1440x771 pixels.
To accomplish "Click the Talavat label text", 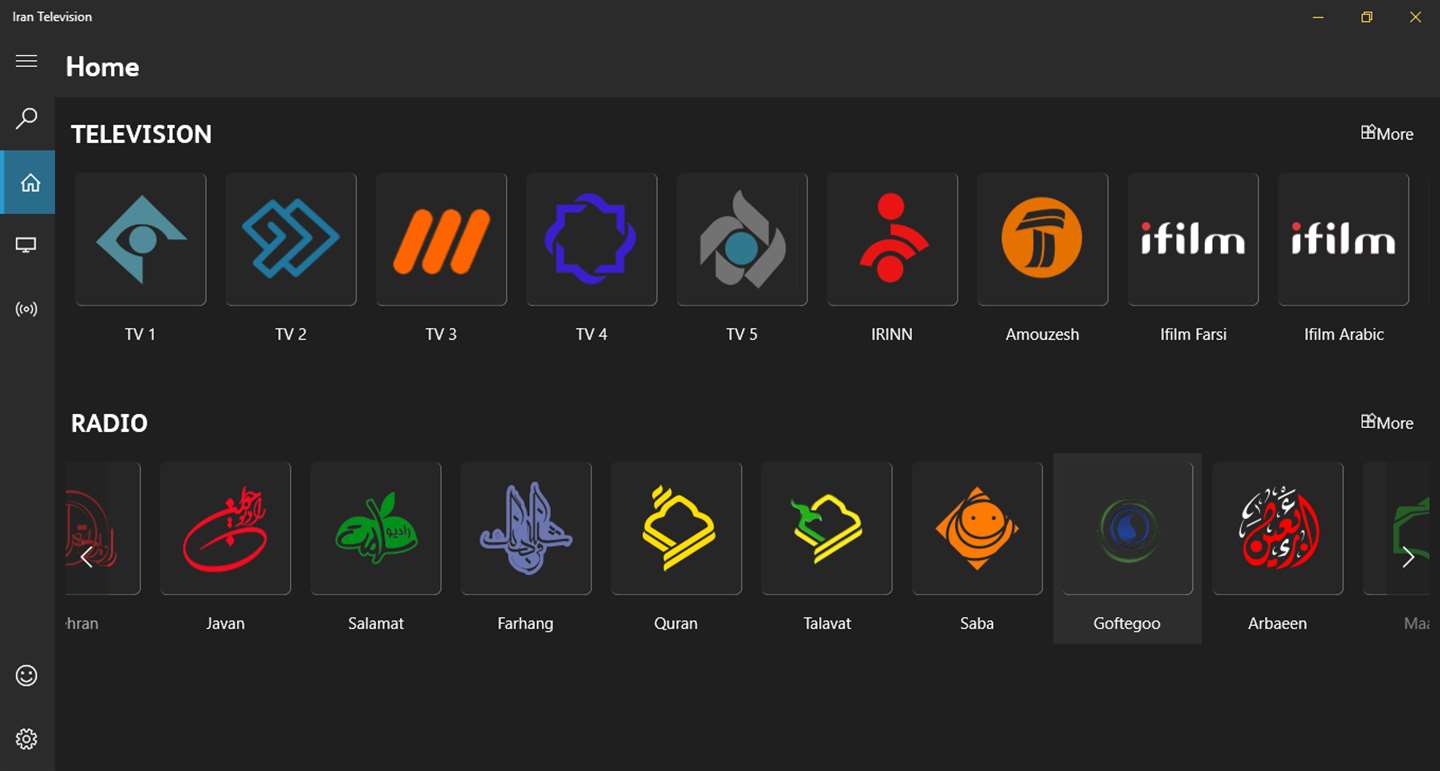I will (x=827, y=623).
